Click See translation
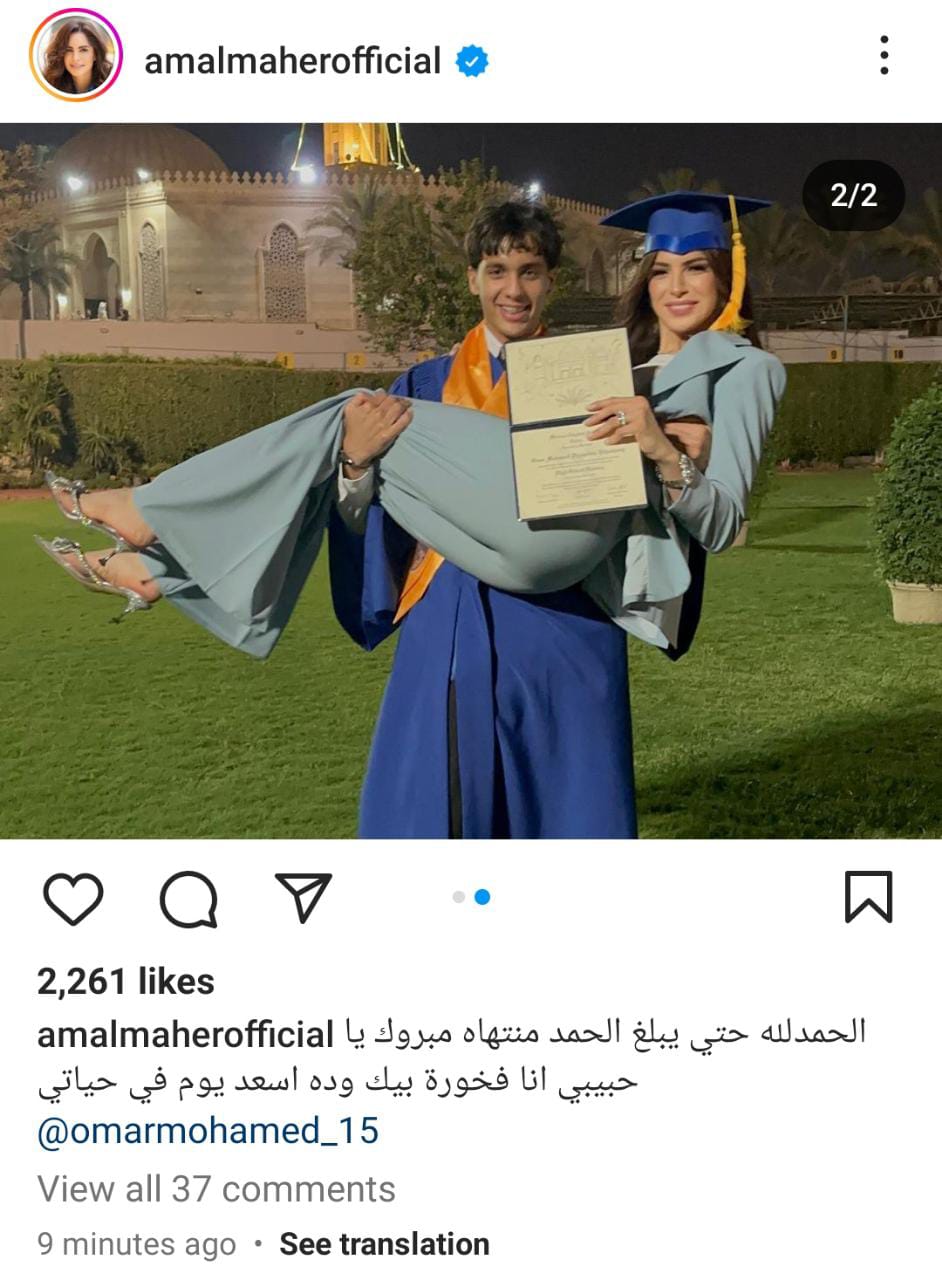The image size is (942, 1280). (x=384, y=1244)
